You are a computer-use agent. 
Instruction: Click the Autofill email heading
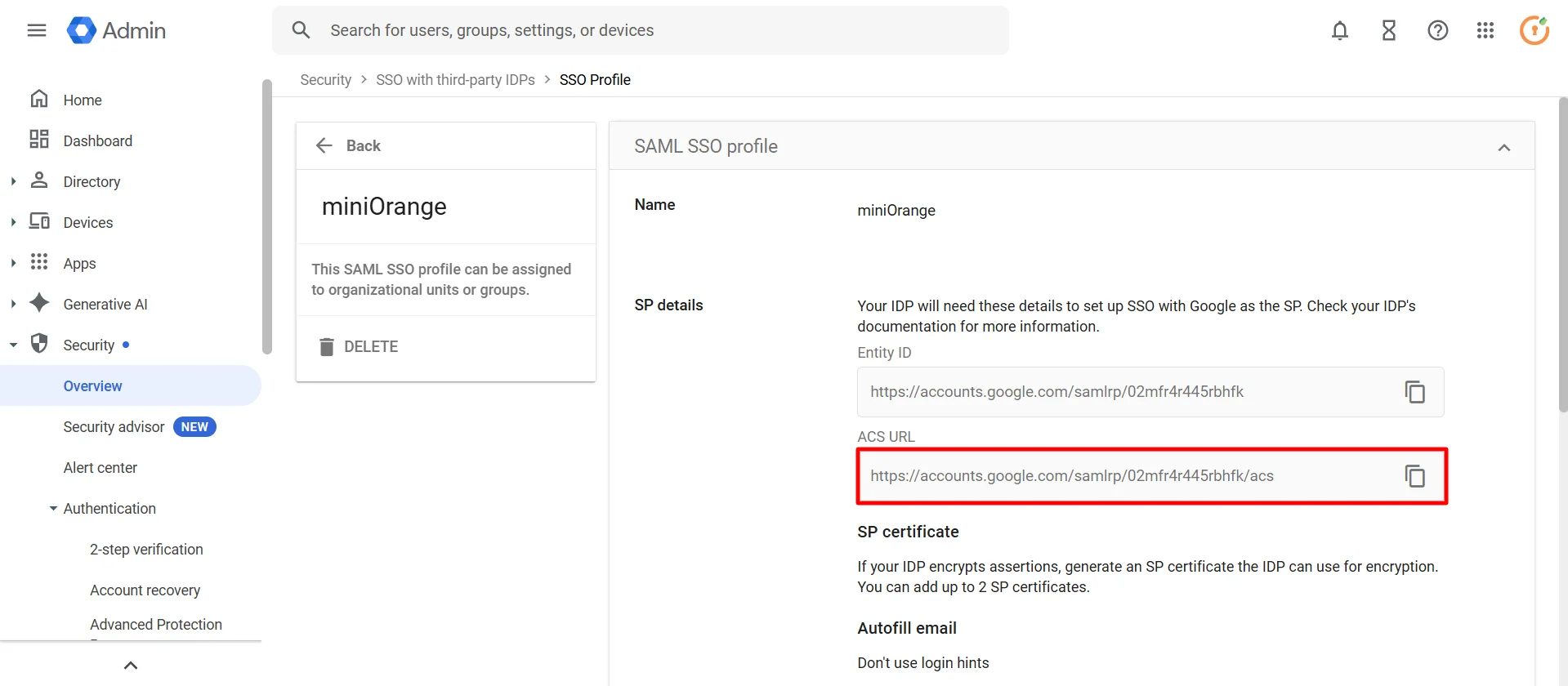click(907, 628)
